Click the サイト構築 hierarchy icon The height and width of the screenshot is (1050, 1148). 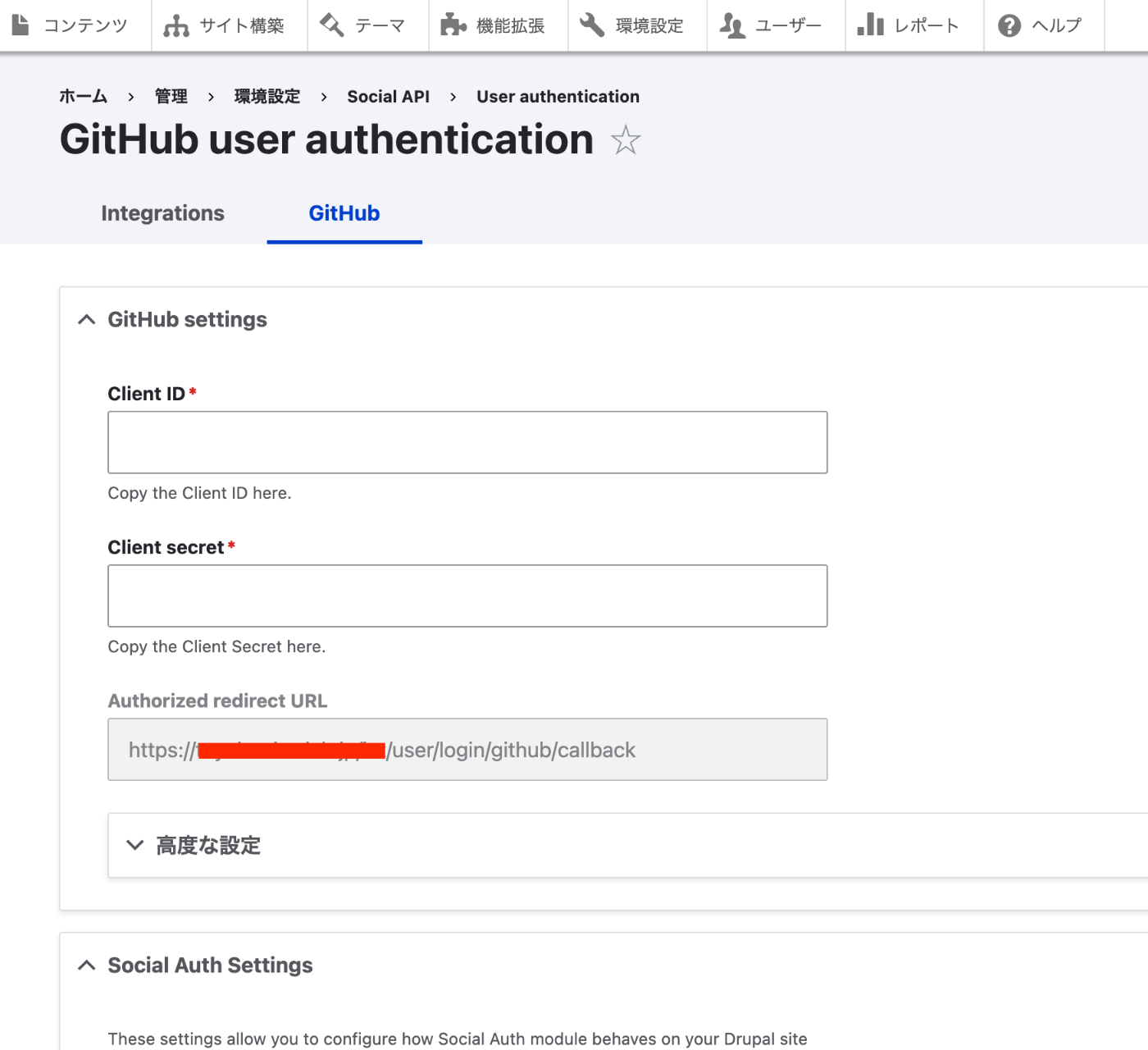click(x=175, y=26)
